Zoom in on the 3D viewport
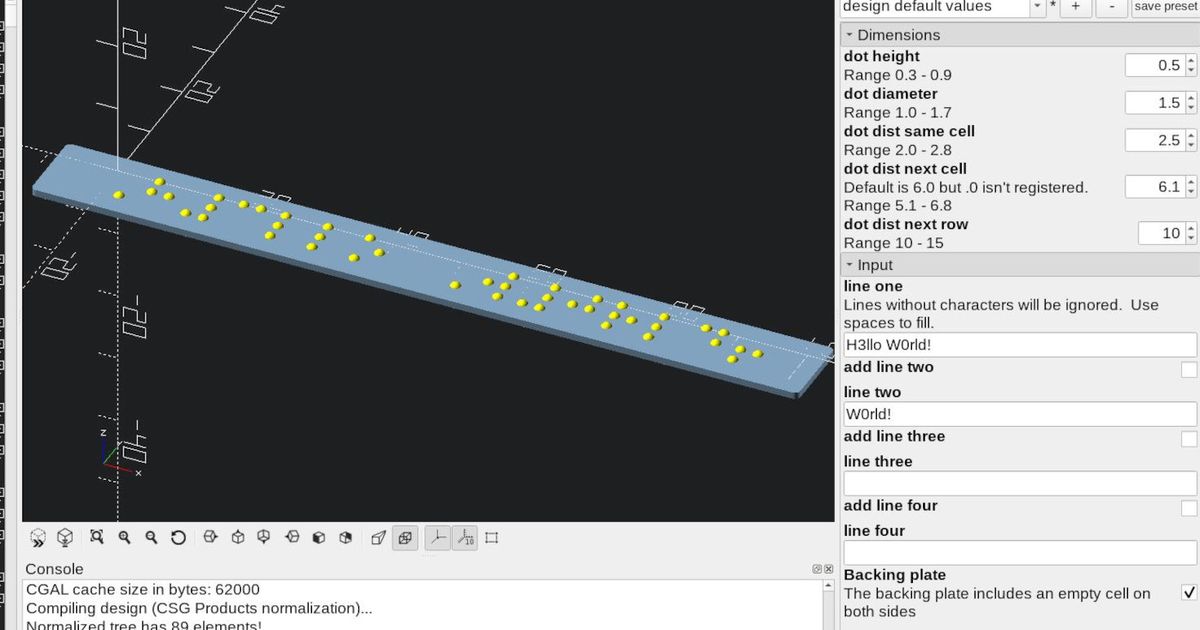This screenshot has width=1200, height=630. (124, 537)
